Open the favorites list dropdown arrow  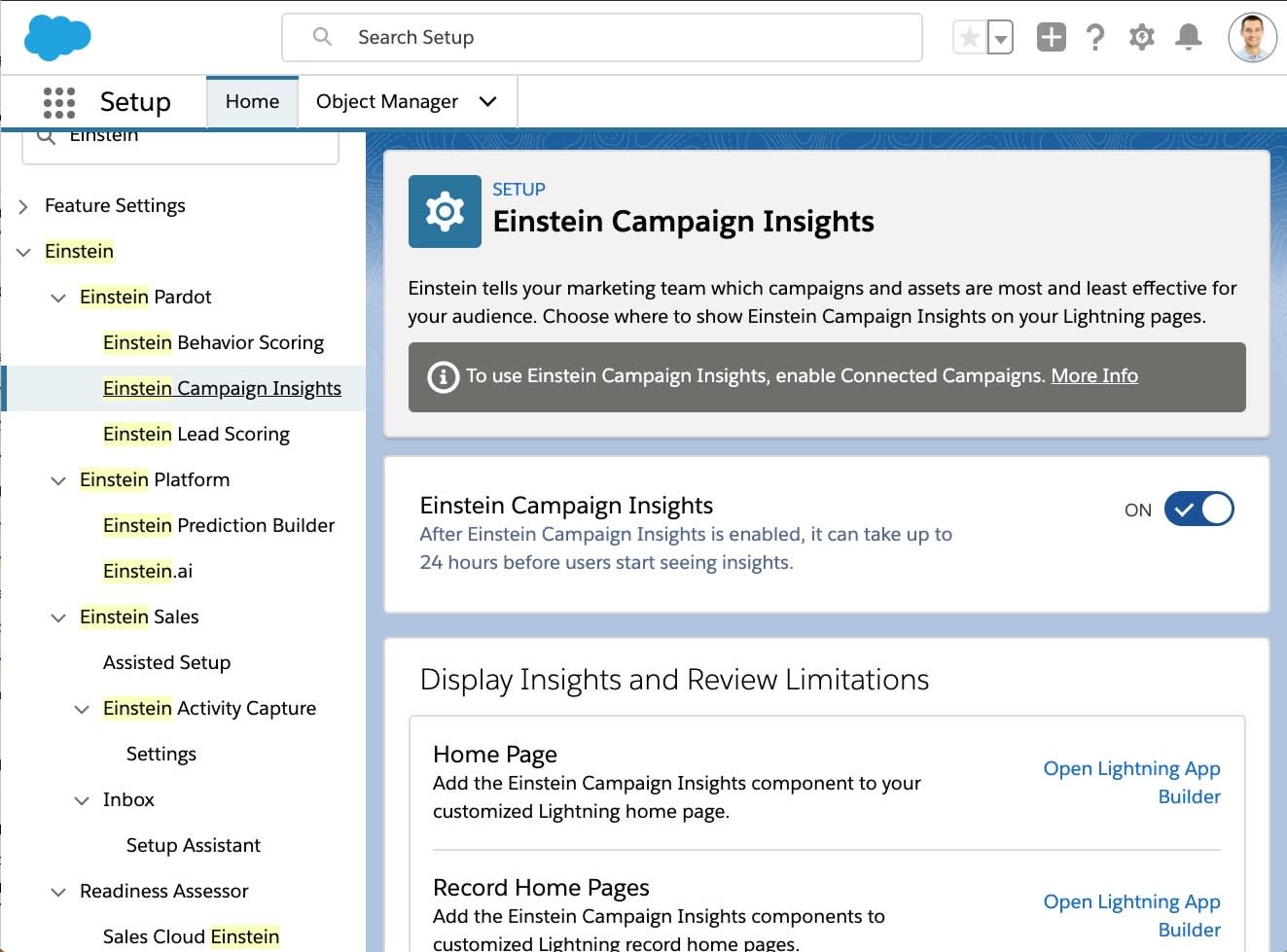click(1000, 38)
